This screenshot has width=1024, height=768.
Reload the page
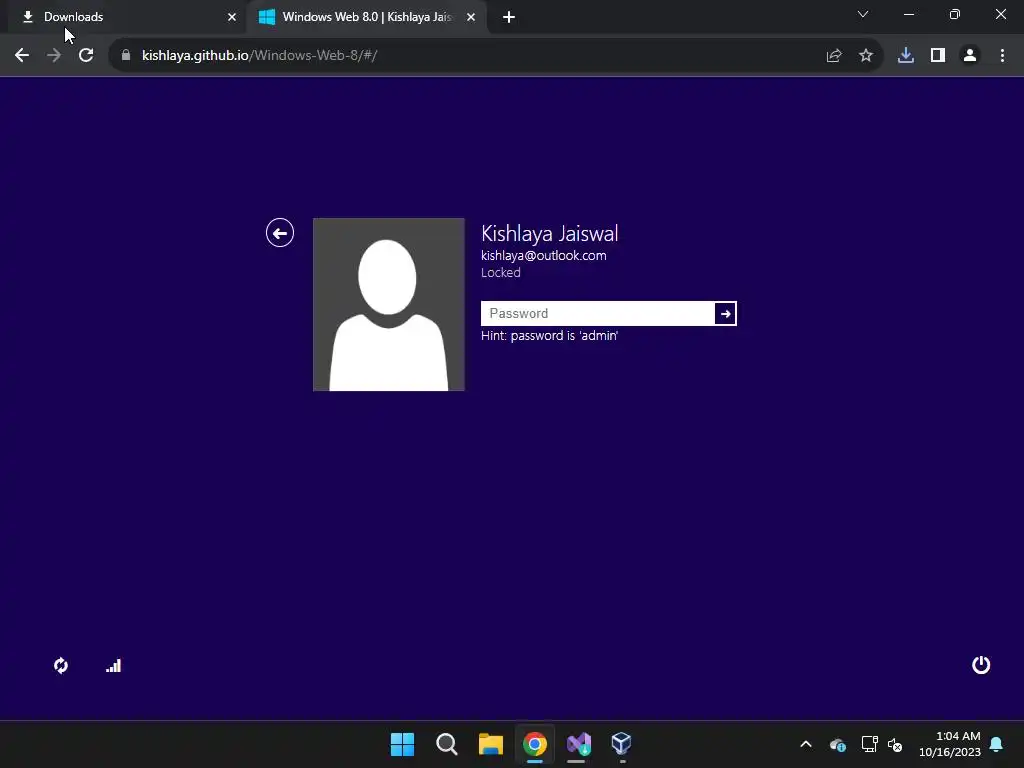click(x=86, y=56)
